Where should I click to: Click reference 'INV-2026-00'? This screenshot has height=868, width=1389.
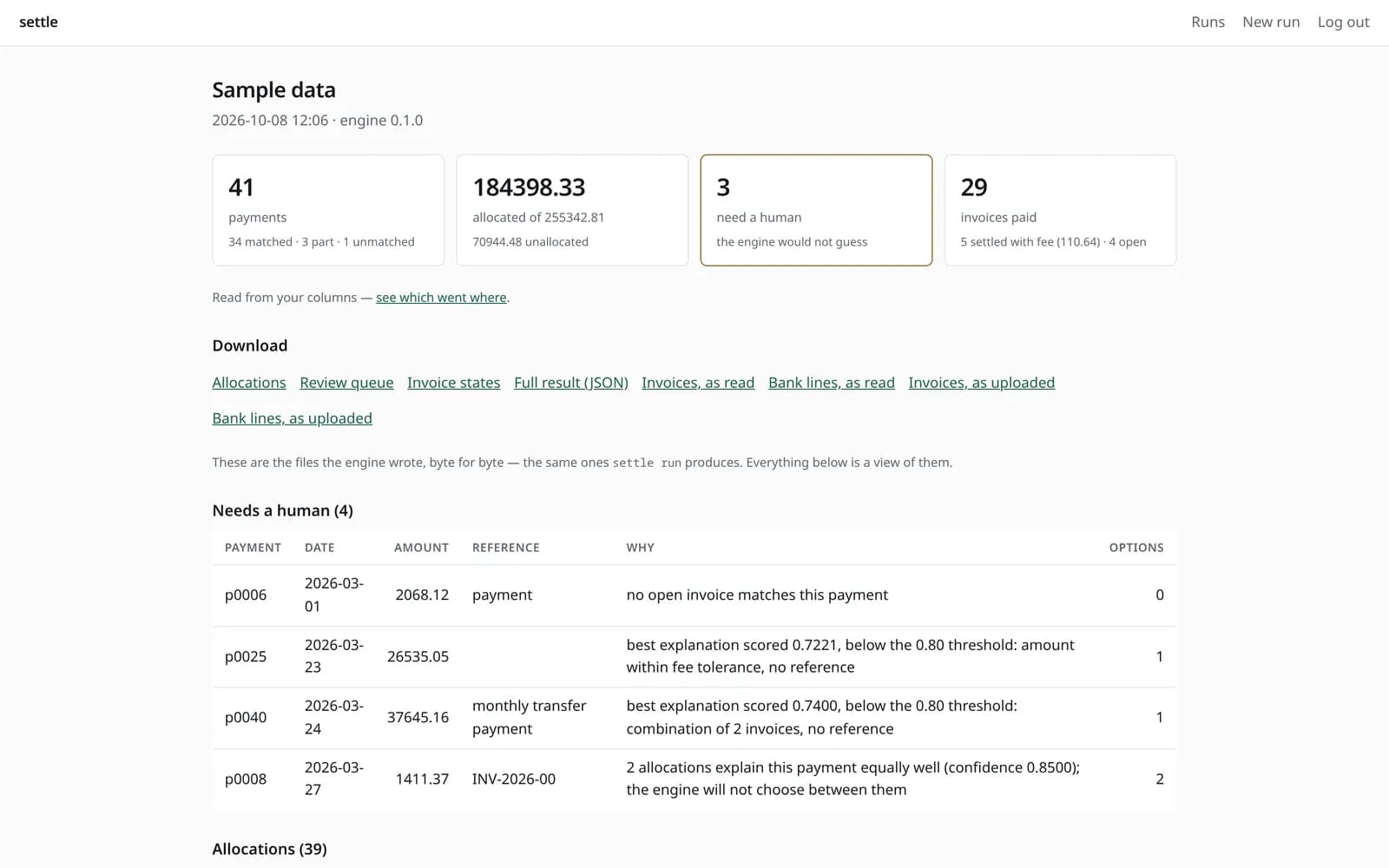tap(514, 779)
